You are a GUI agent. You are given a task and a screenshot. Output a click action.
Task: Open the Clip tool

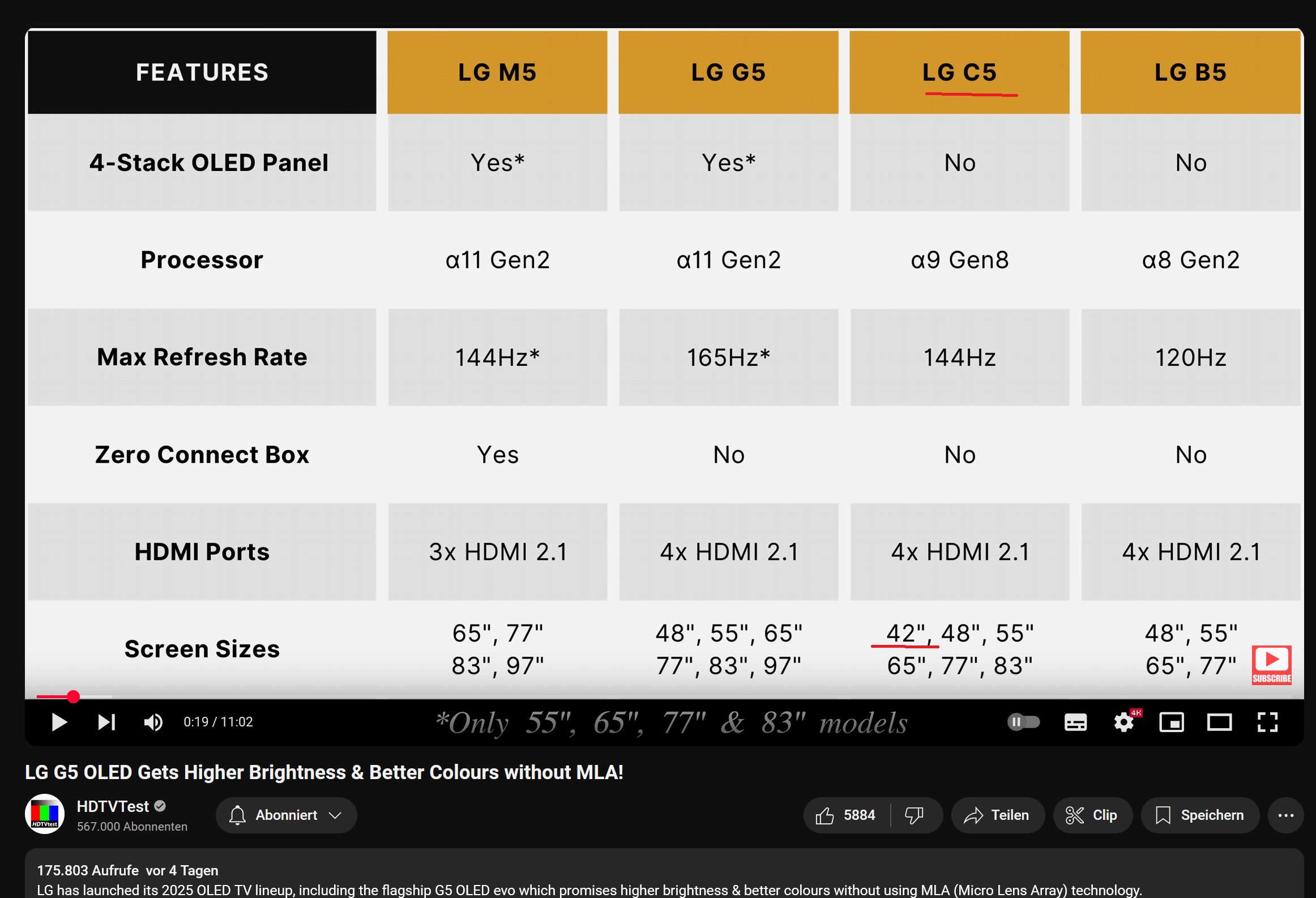[x=1092, y=815]
